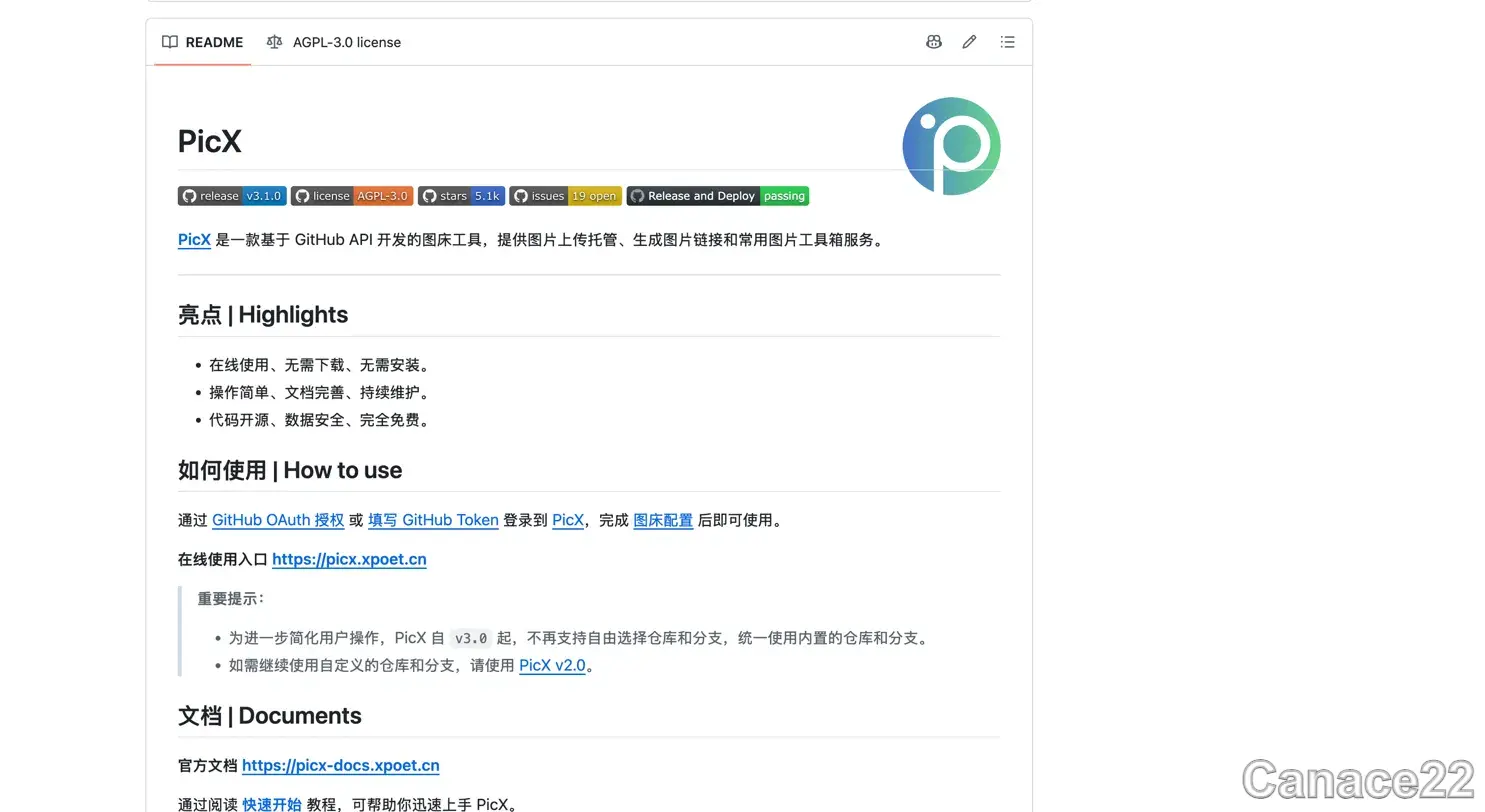This screenshot has height=812, width=1485.
Task: Click the release v3.1.0 badge
Action: (232, 196)
